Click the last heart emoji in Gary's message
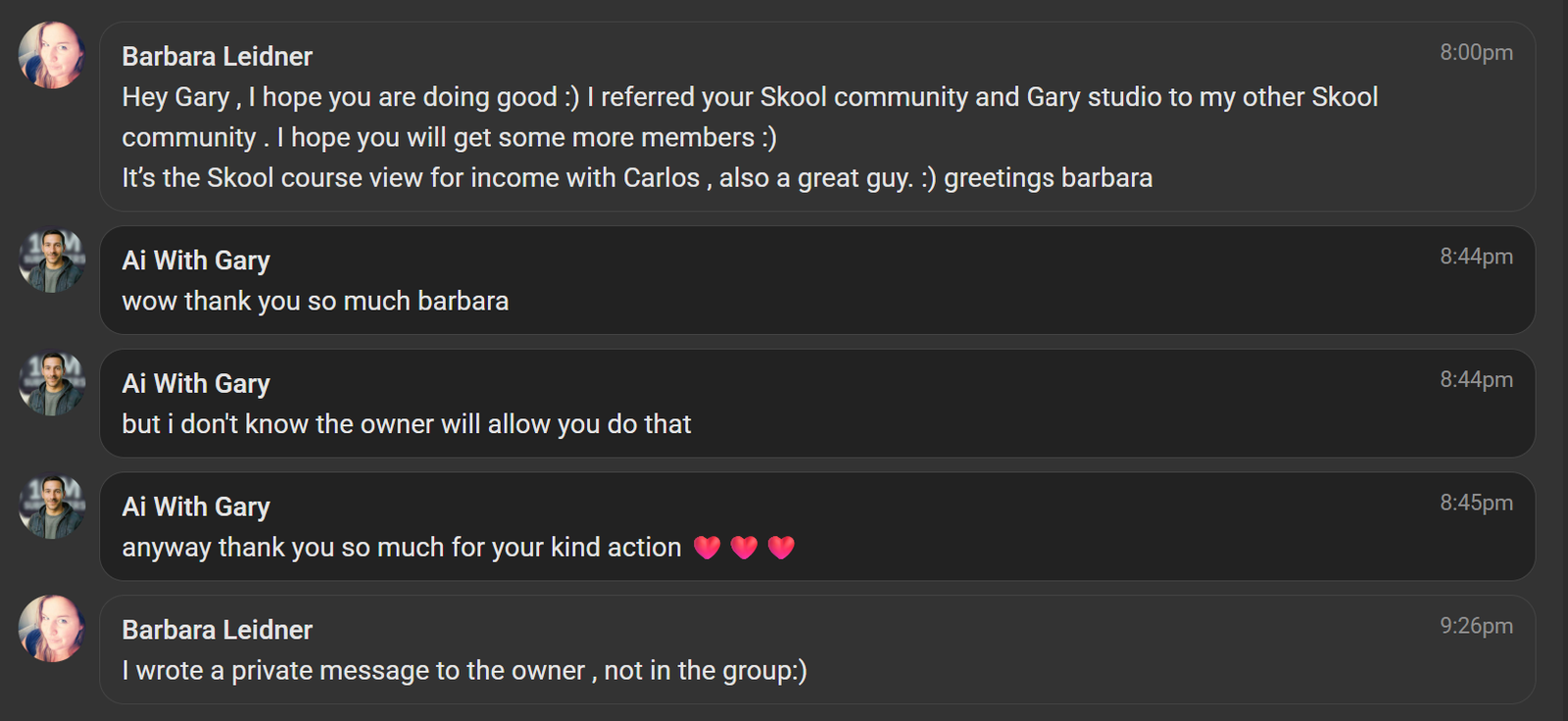This screenshot has height=721, width=1568. (781, 548)
